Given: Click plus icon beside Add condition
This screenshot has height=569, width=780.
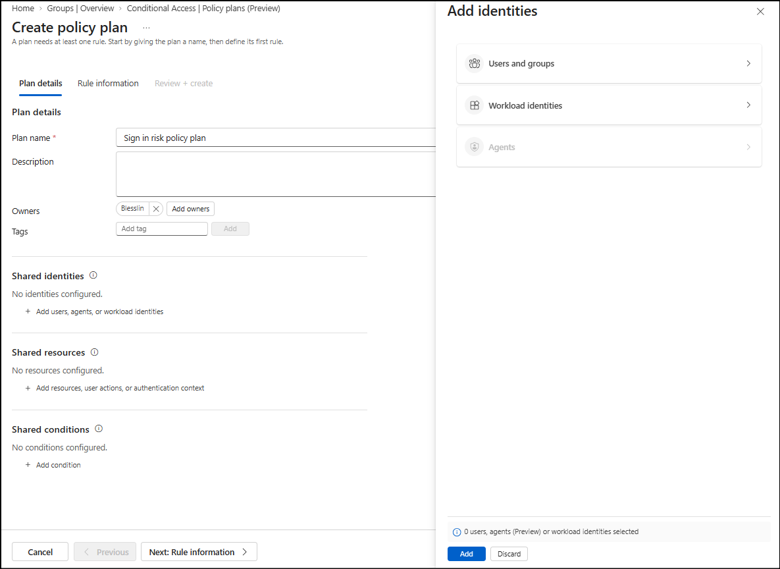Looking at the screenshot, I should point(28,465).
